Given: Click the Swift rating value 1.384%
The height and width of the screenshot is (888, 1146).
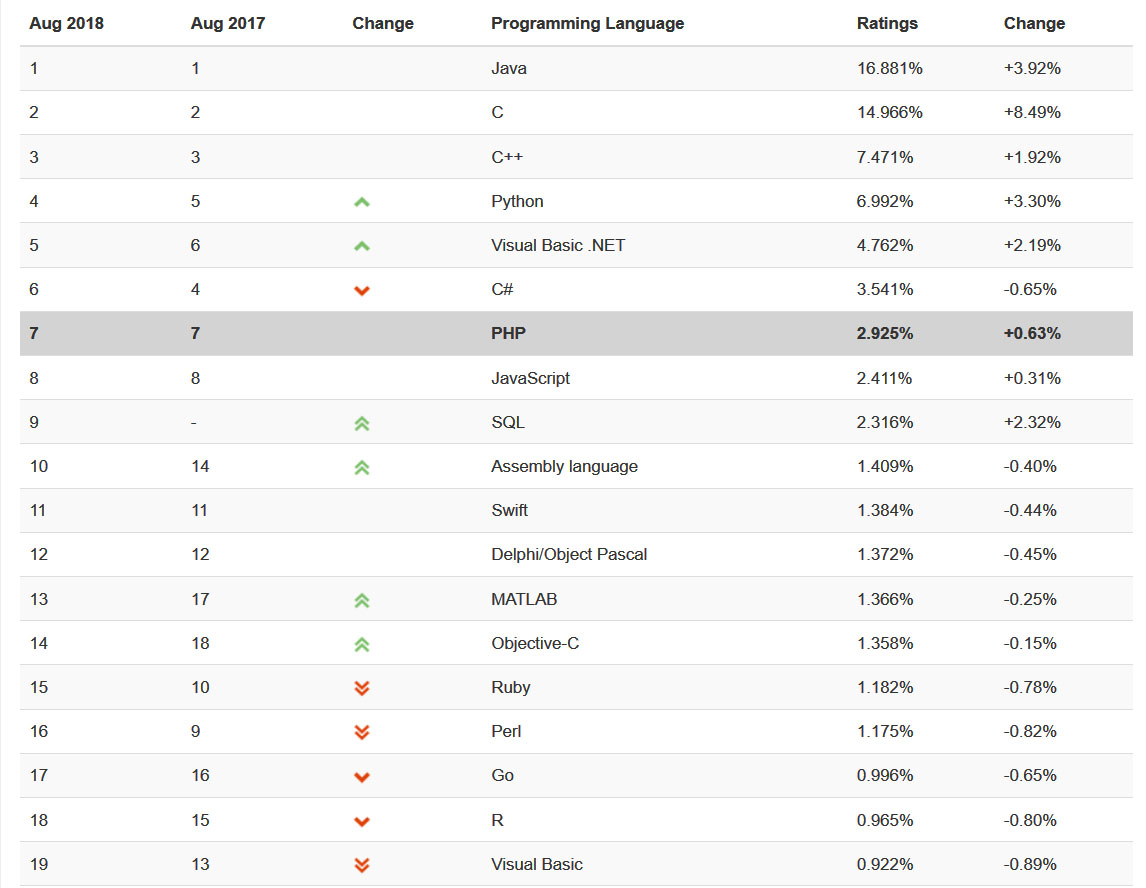Looking at the screenshot, I should click(885, 511).
